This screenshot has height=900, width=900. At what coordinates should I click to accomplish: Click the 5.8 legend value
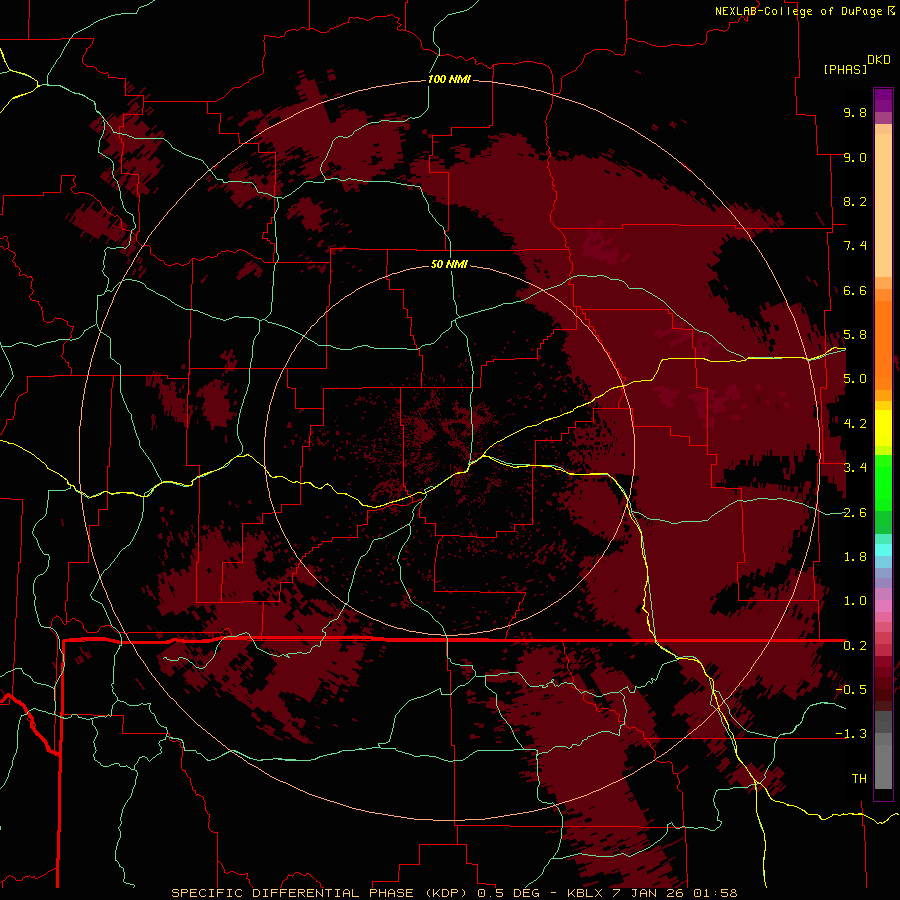pos(855,335)
